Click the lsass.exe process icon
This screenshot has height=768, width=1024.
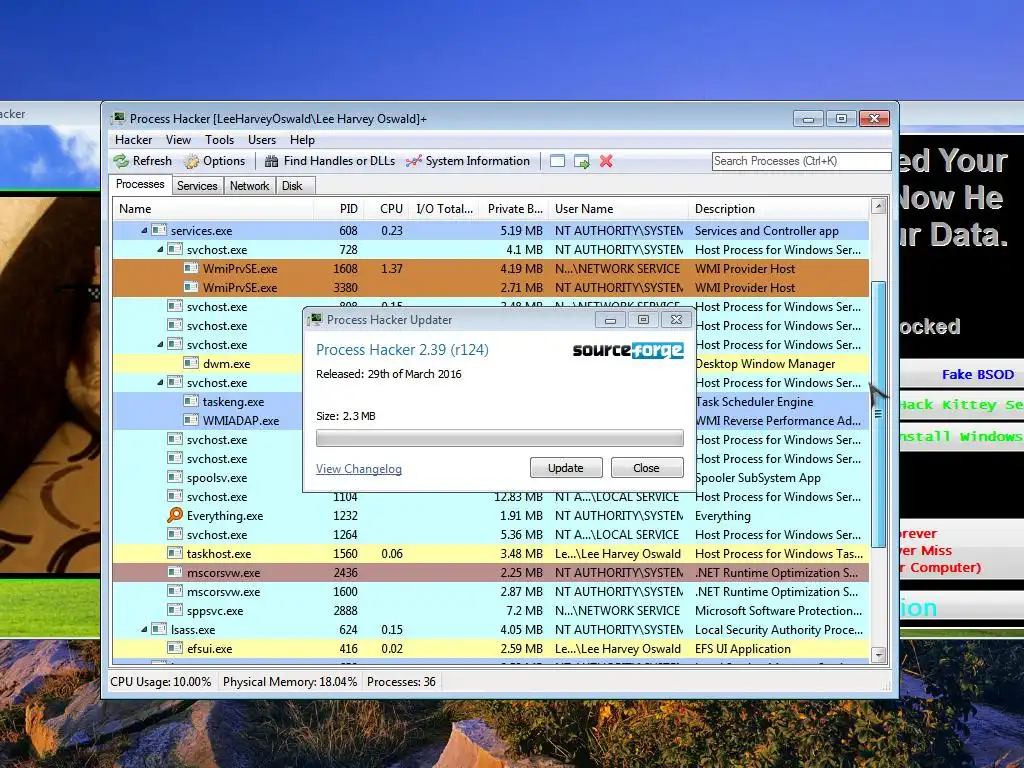tap(159, 629)
